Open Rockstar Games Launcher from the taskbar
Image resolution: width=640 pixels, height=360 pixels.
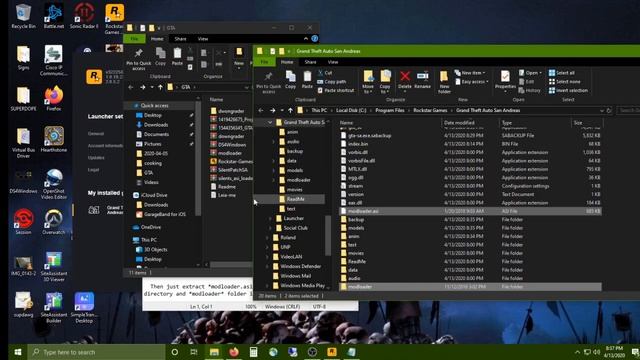332,352
